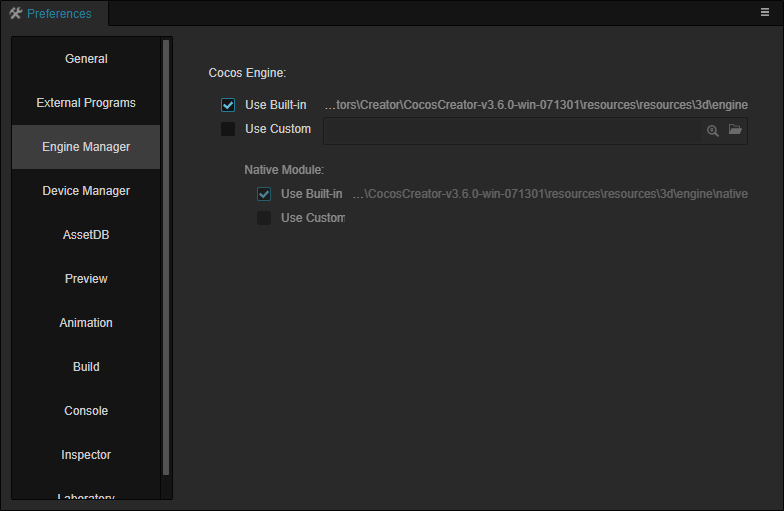The width and height of the screenshot is (784, 511).
Task: Open Device Manager settings
Action: 86,191
